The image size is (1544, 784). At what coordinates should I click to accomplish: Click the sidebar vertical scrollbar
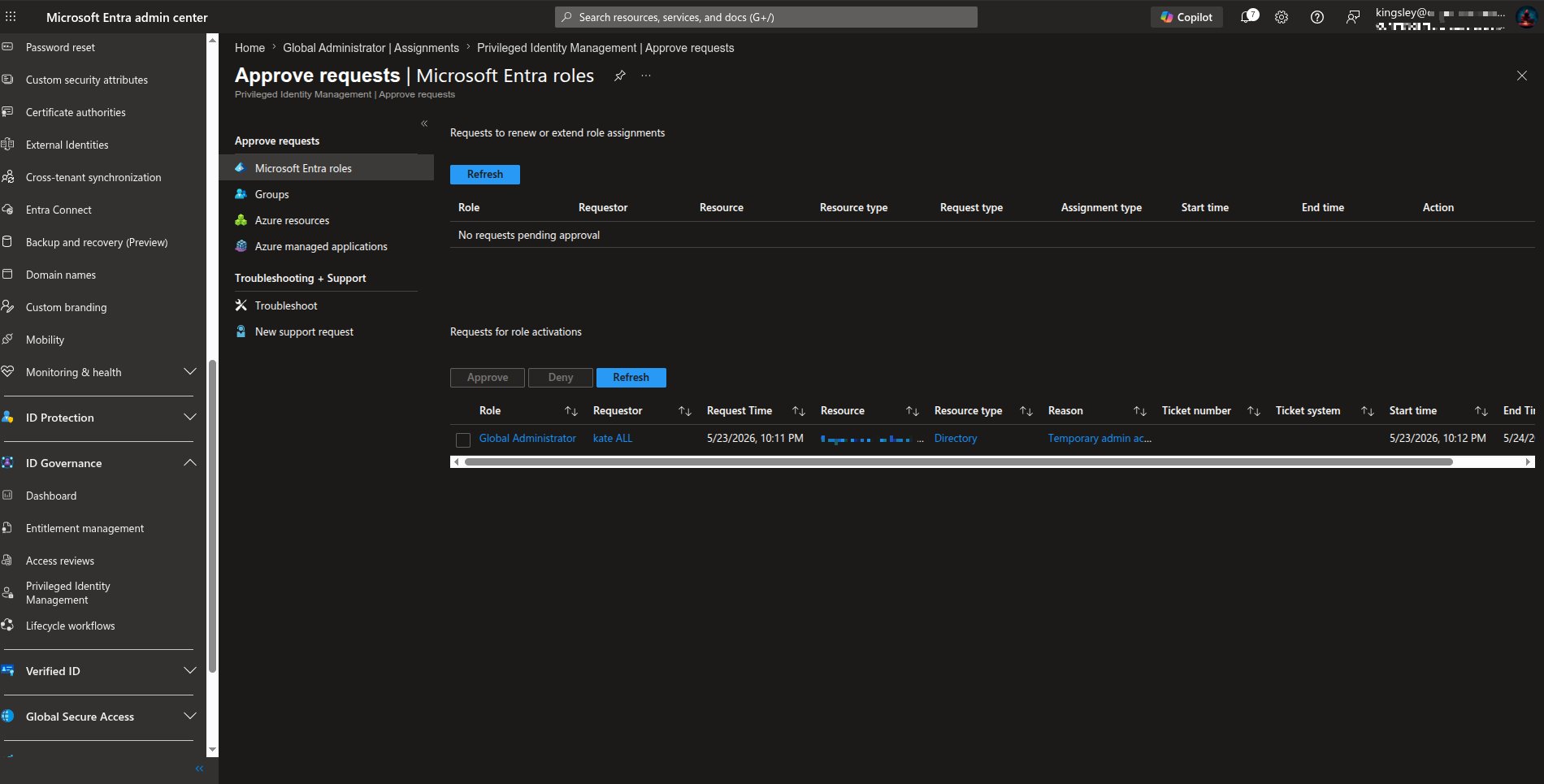(213, 516)
